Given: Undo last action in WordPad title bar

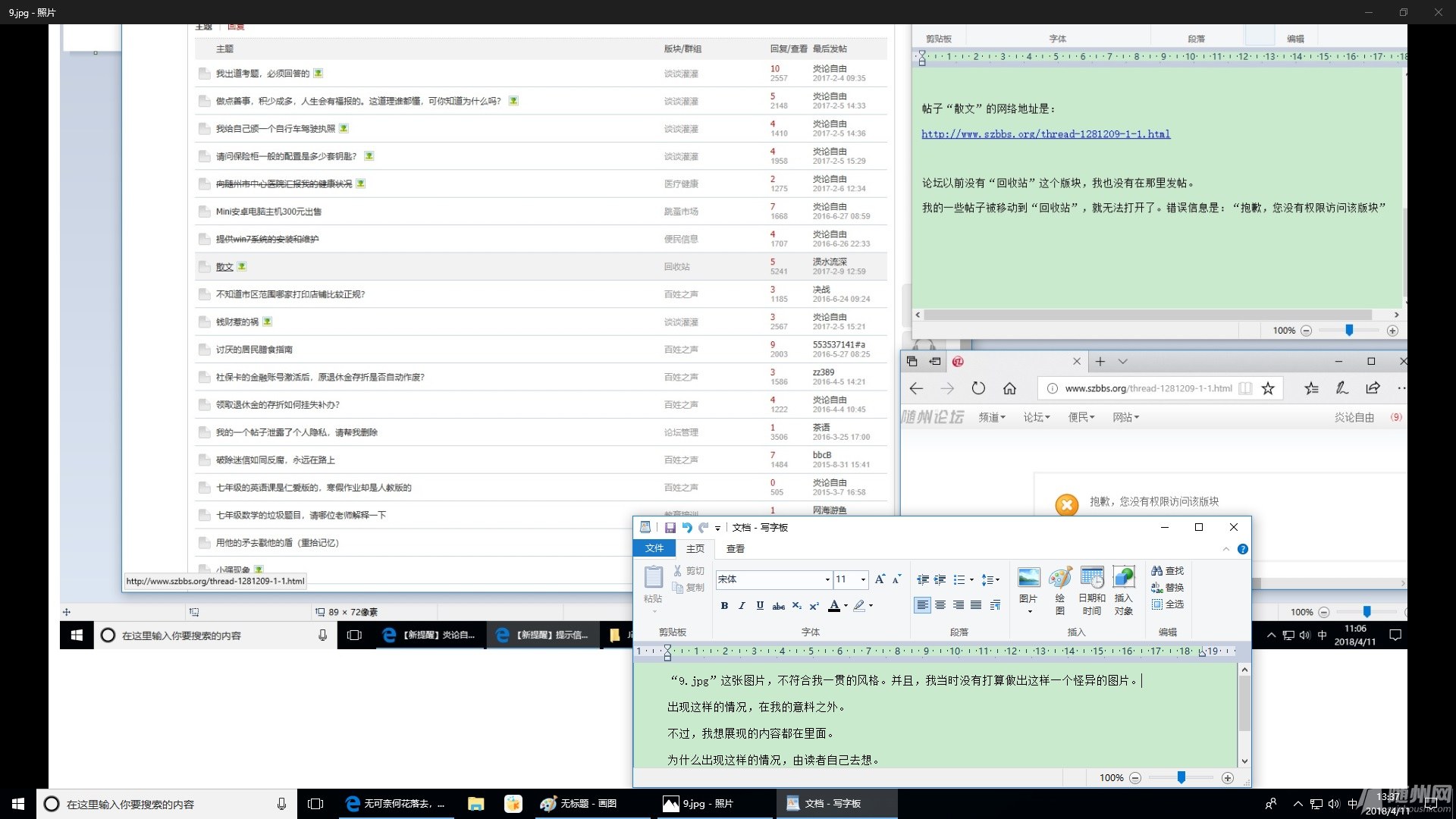Looking at the screenshot, I should click(x=687, y=528).
